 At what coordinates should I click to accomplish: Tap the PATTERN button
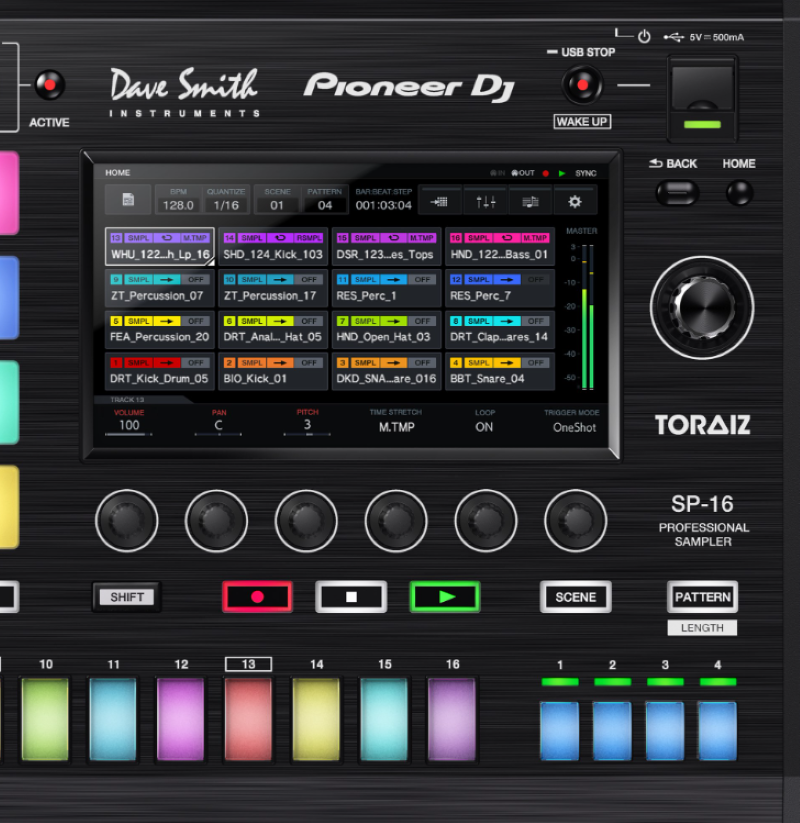pos(702,597)
